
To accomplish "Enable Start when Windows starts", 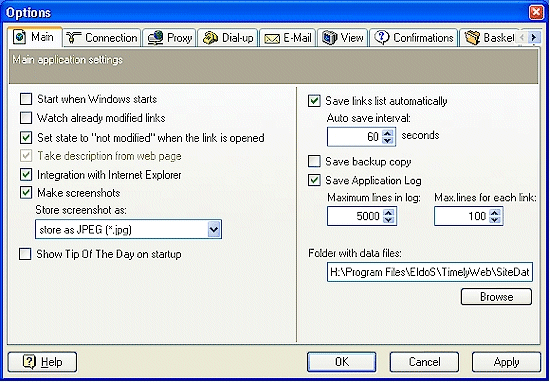I will click(x=26, y=99).
